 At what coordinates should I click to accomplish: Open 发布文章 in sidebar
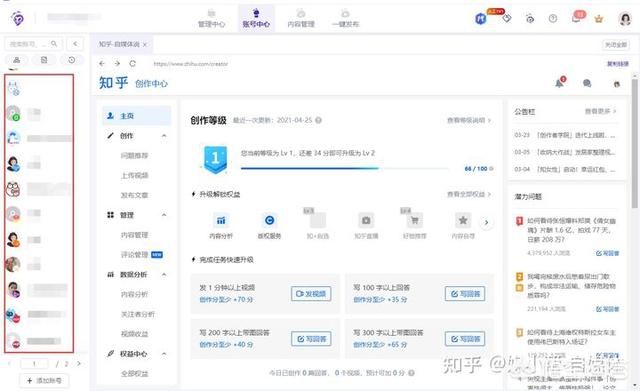coord(134,196)
